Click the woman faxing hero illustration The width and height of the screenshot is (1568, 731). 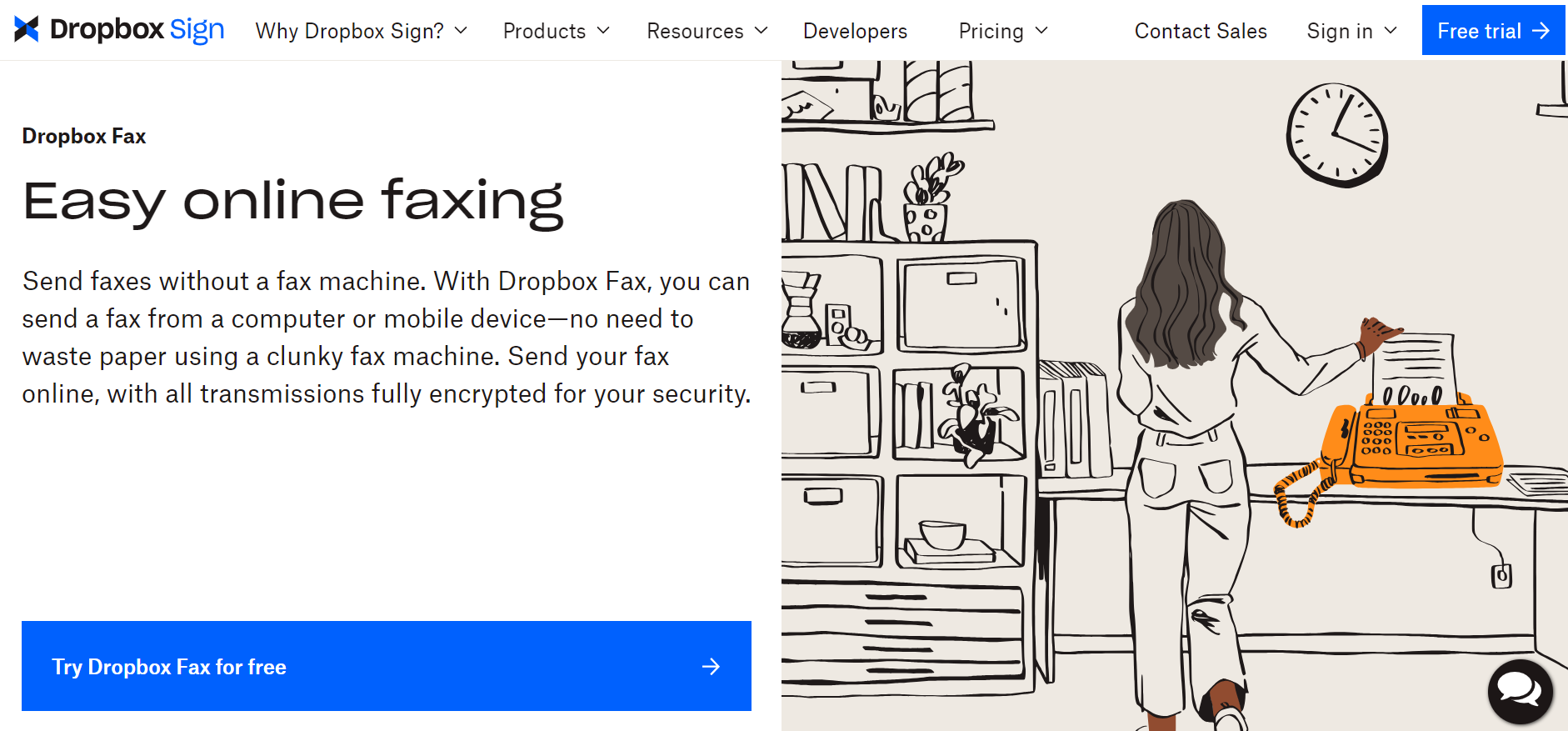click(x=1175, y=395)
